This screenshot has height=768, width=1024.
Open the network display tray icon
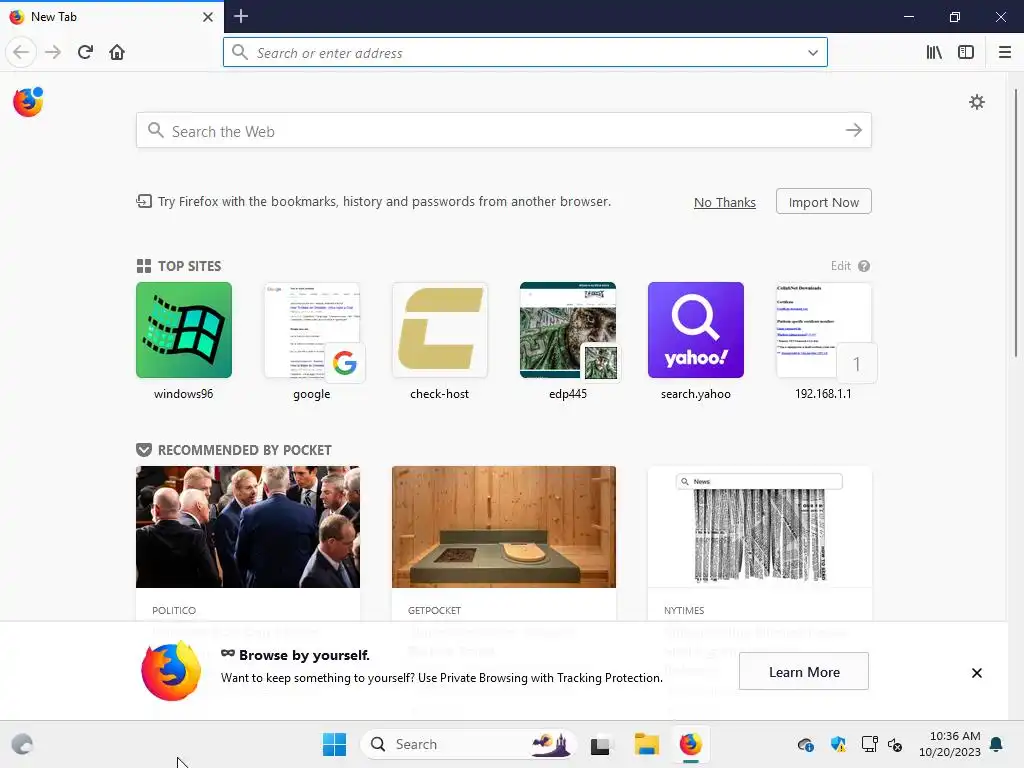pyautogui.click(x=870, y=744)
